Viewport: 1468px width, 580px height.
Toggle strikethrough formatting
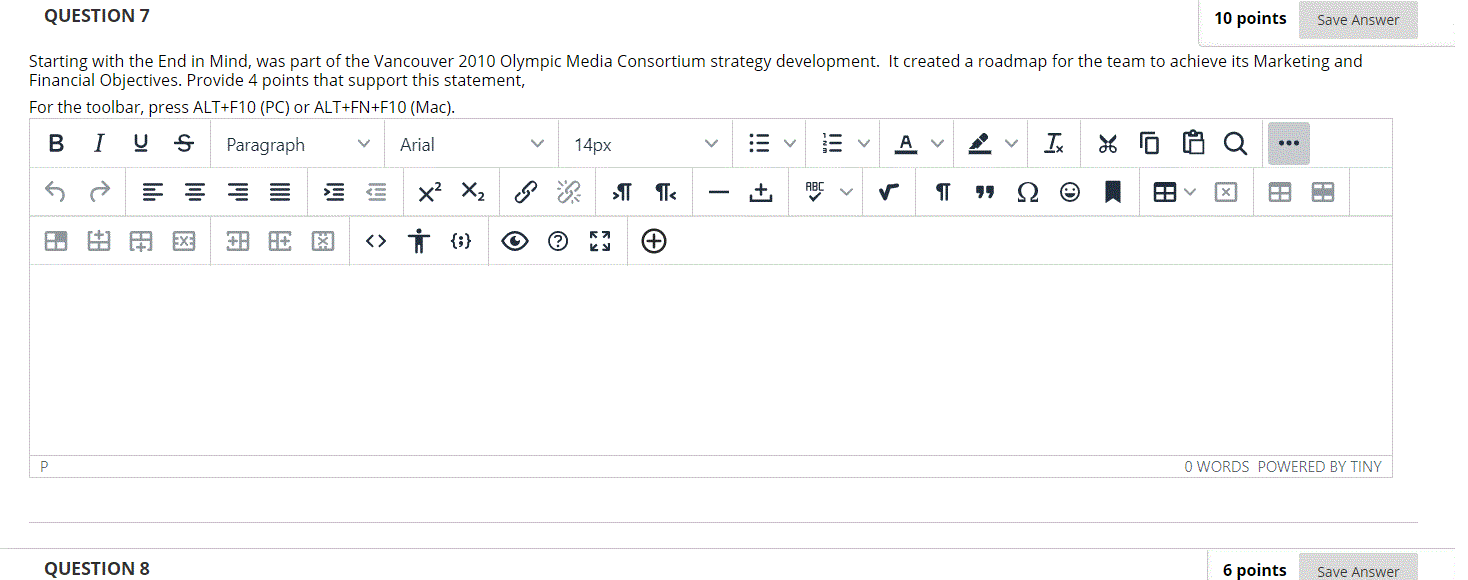click(x=183, y=144)
